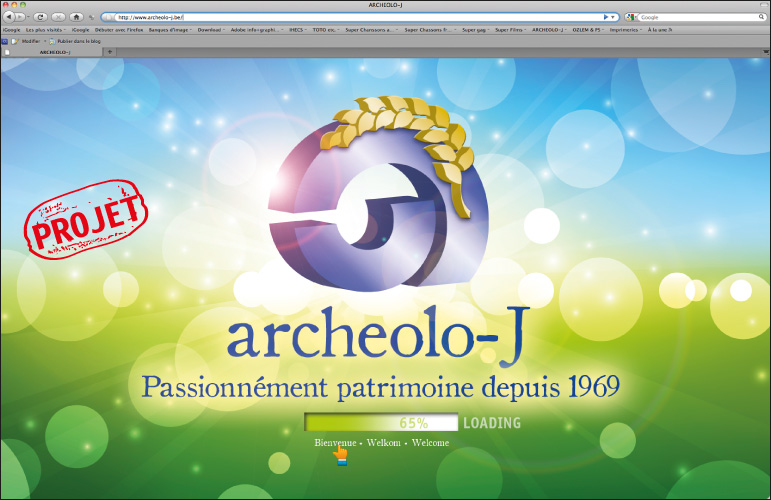This screenshot has width=771, height=500.
Task: Open the Imprimeries bookmark folder
Action: point(625,30)
